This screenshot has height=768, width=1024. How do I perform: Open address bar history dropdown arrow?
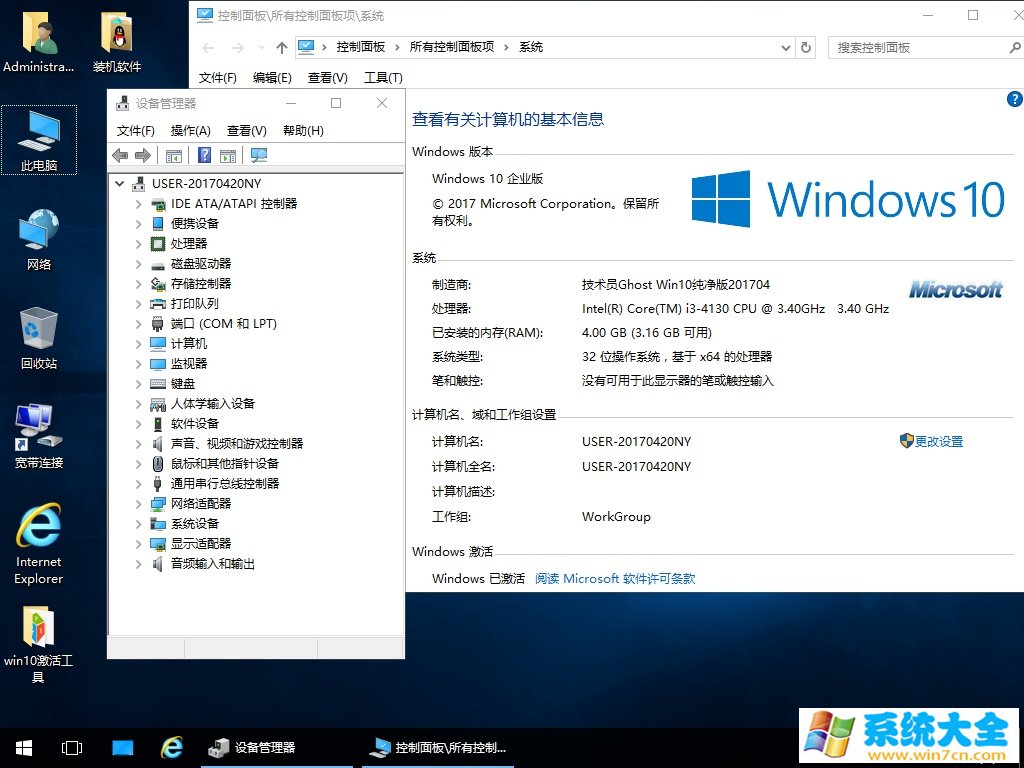pyautogui.click(x=785, y=47)
